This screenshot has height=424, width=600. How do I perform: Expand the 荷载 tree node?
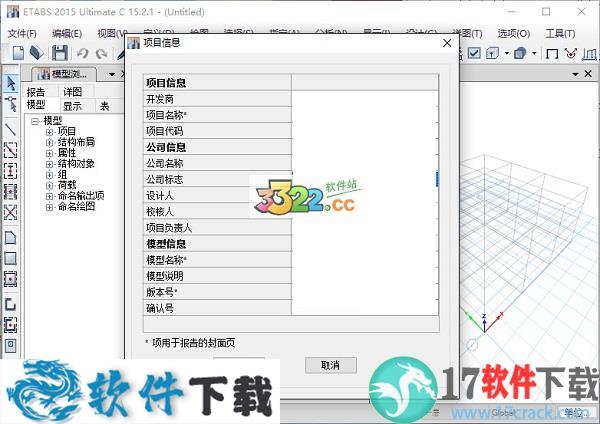point(49,185)
